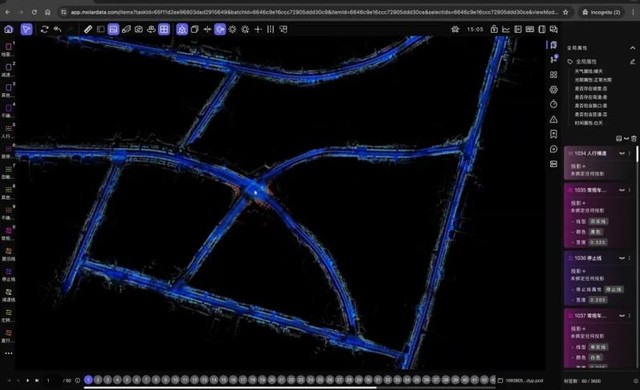Delete using trash icon above object list
Viewport: 640px width, 390px height.
633,139
